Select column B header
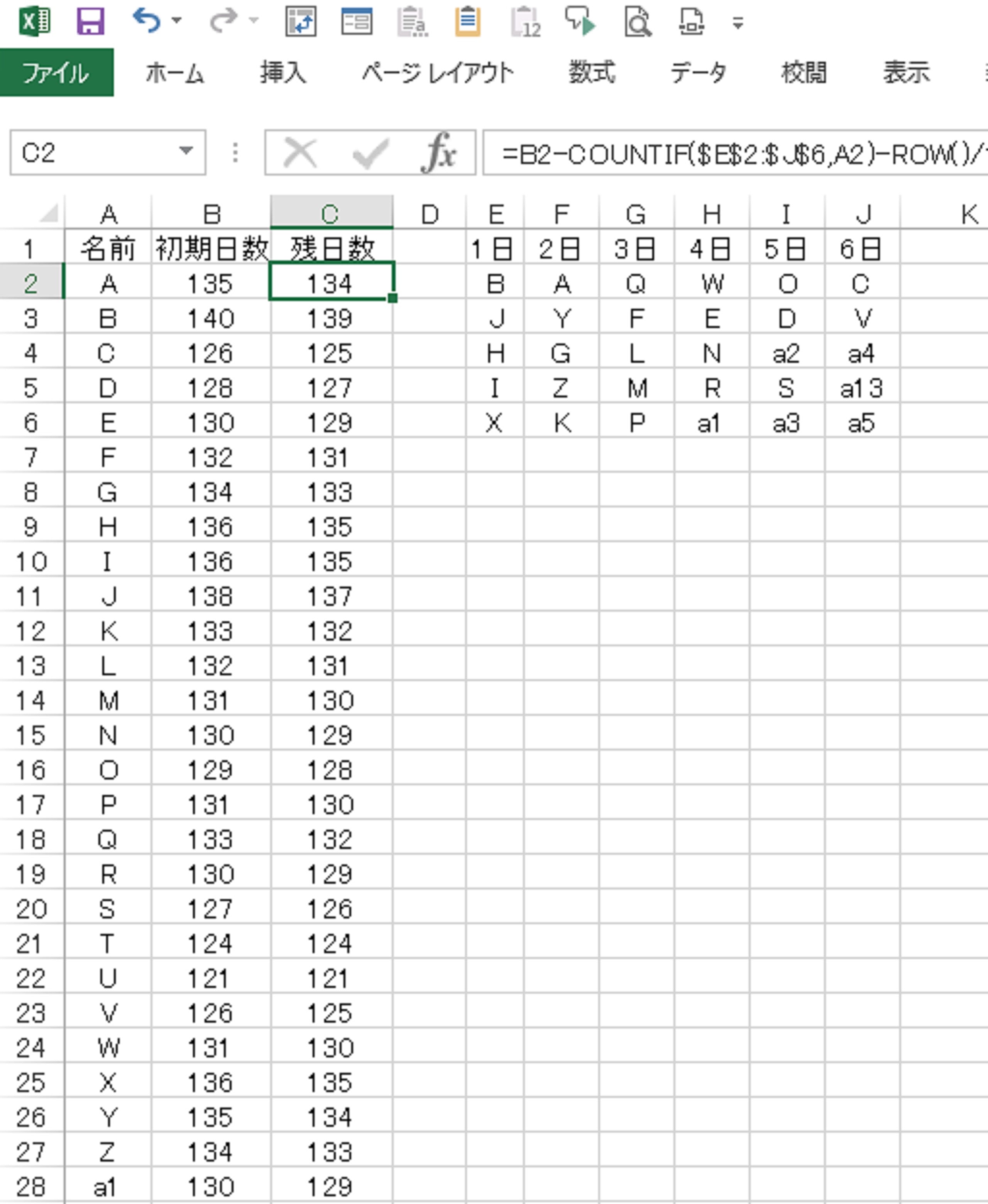The width and height of the screenshot is (988, 1204). pos(211,215)
